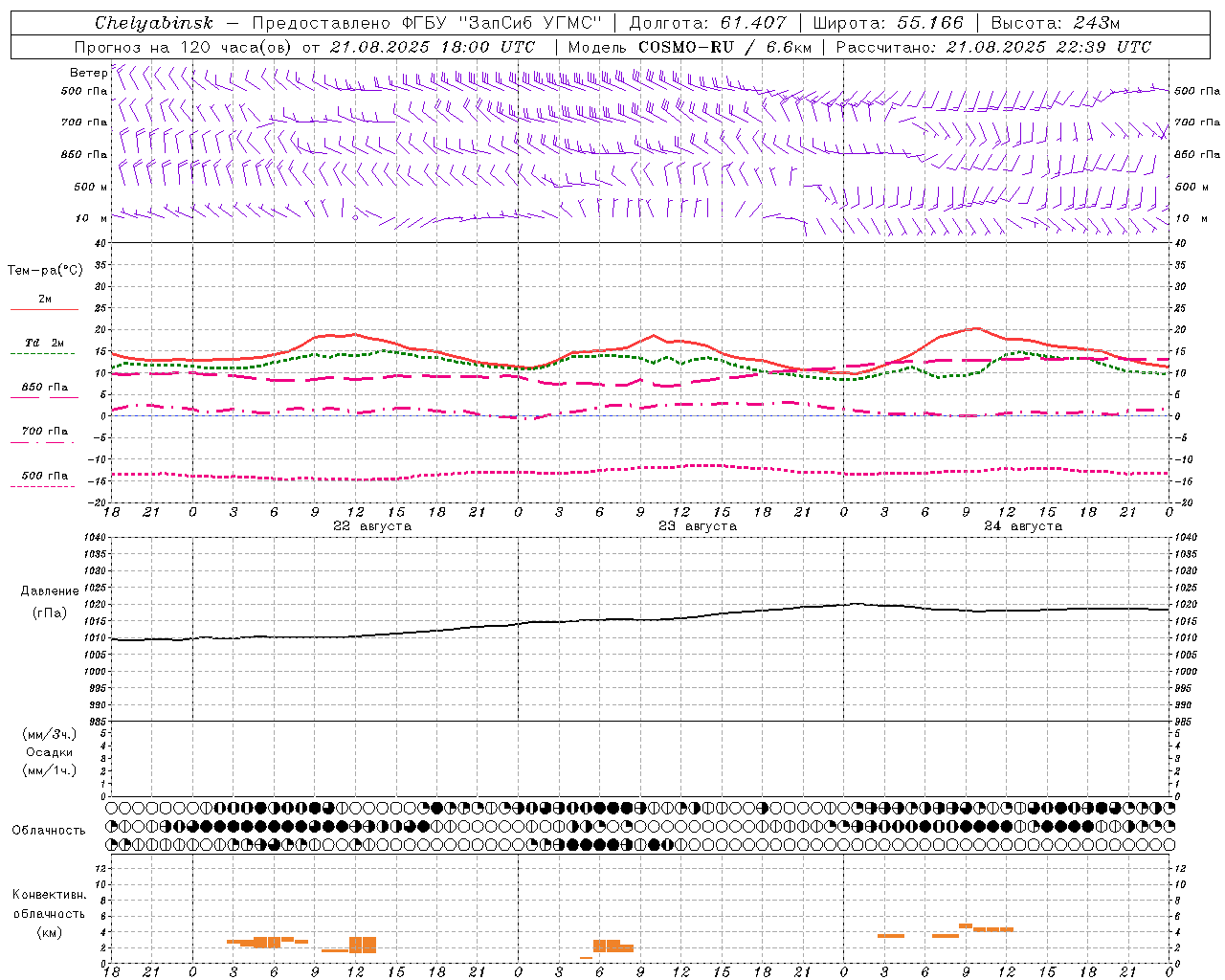Click the Давление pressure chart label
Image resolution: width=1225 pixels, height=980 pixels.
(50, 591)
